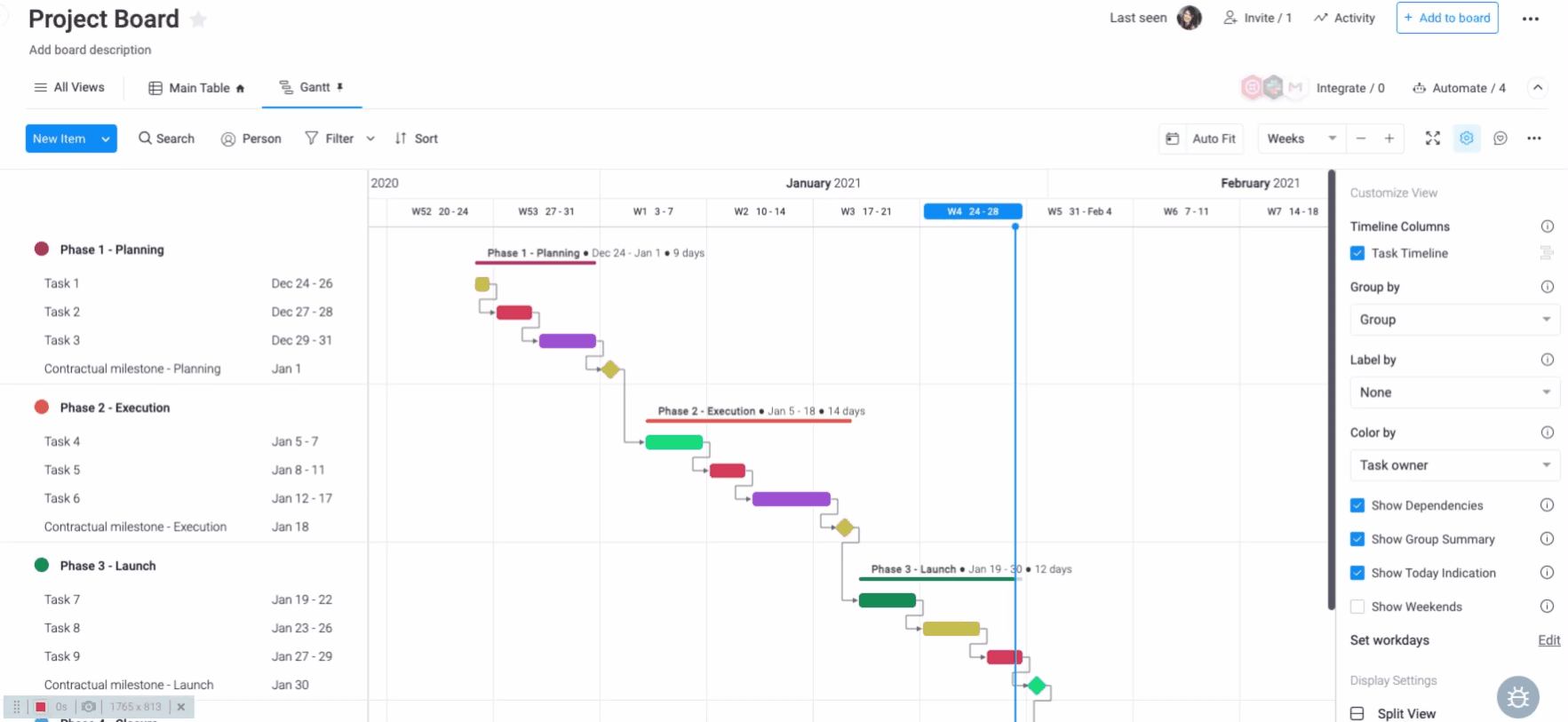Open Gantt toolbar more options

click(x=1534, y=139)
